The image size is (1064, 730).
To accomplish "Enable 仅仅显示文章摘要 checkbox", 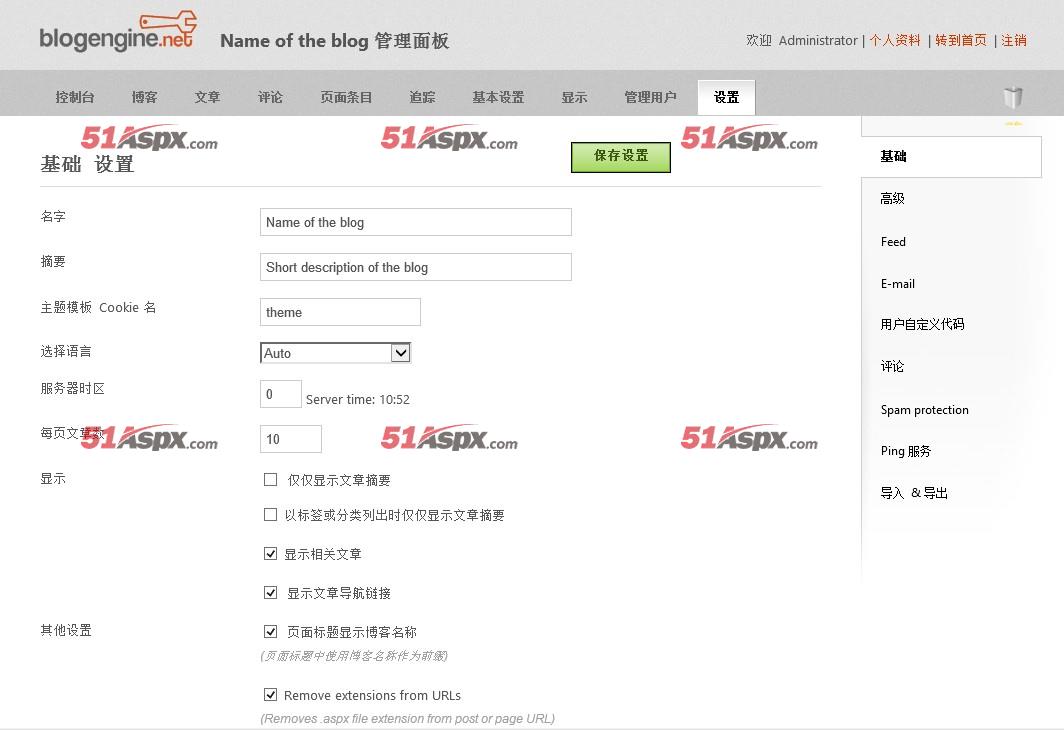I will pos(270,480).
